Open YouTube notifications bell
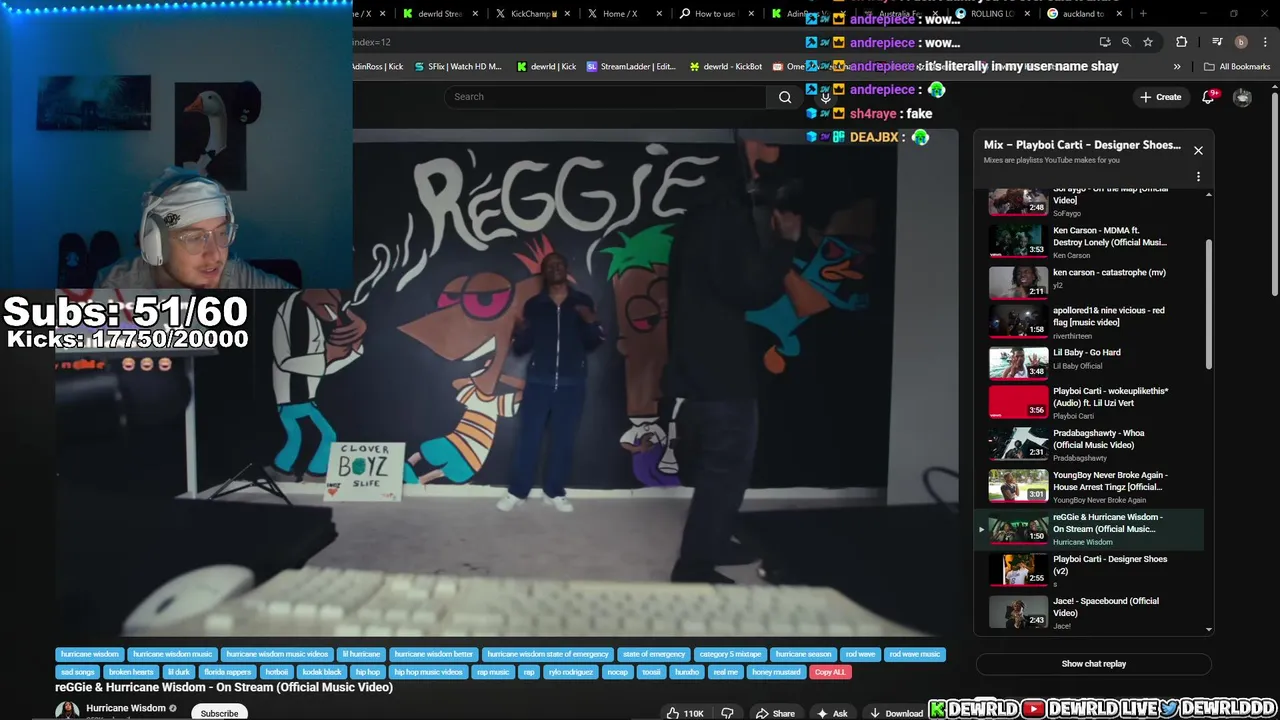 pyautogui.click(x=1208, y=97)
